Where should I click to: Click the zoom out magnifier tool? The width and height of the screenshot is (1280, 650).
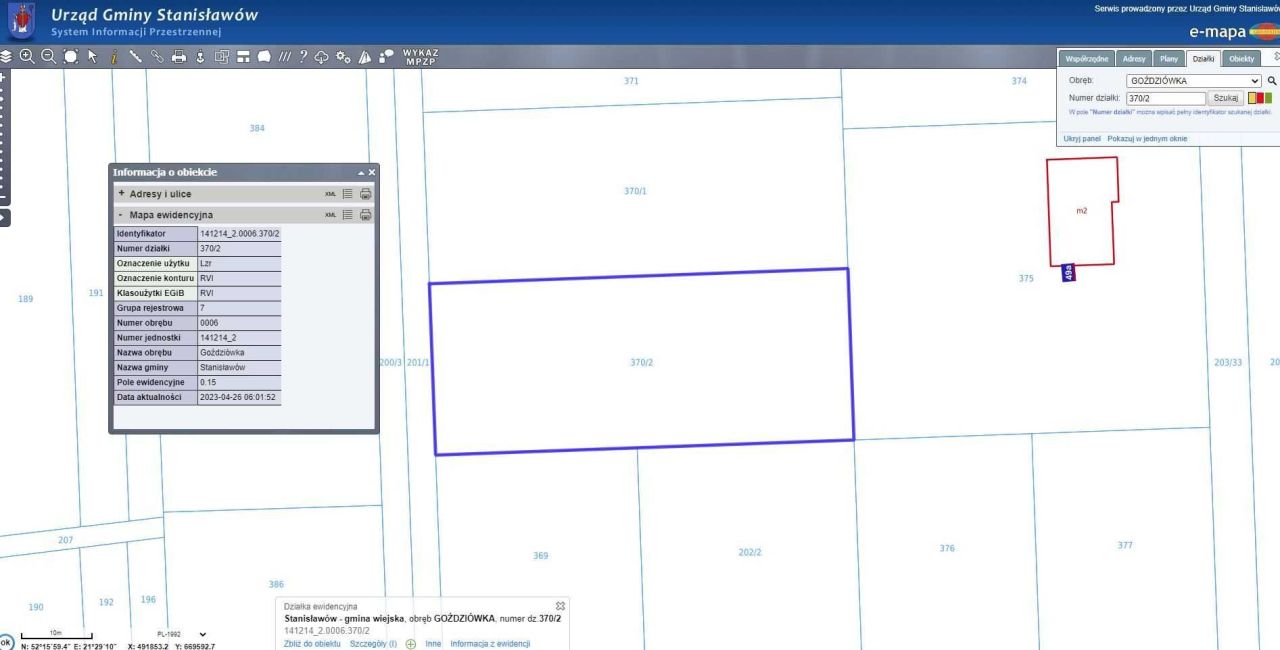coord(46,58)
